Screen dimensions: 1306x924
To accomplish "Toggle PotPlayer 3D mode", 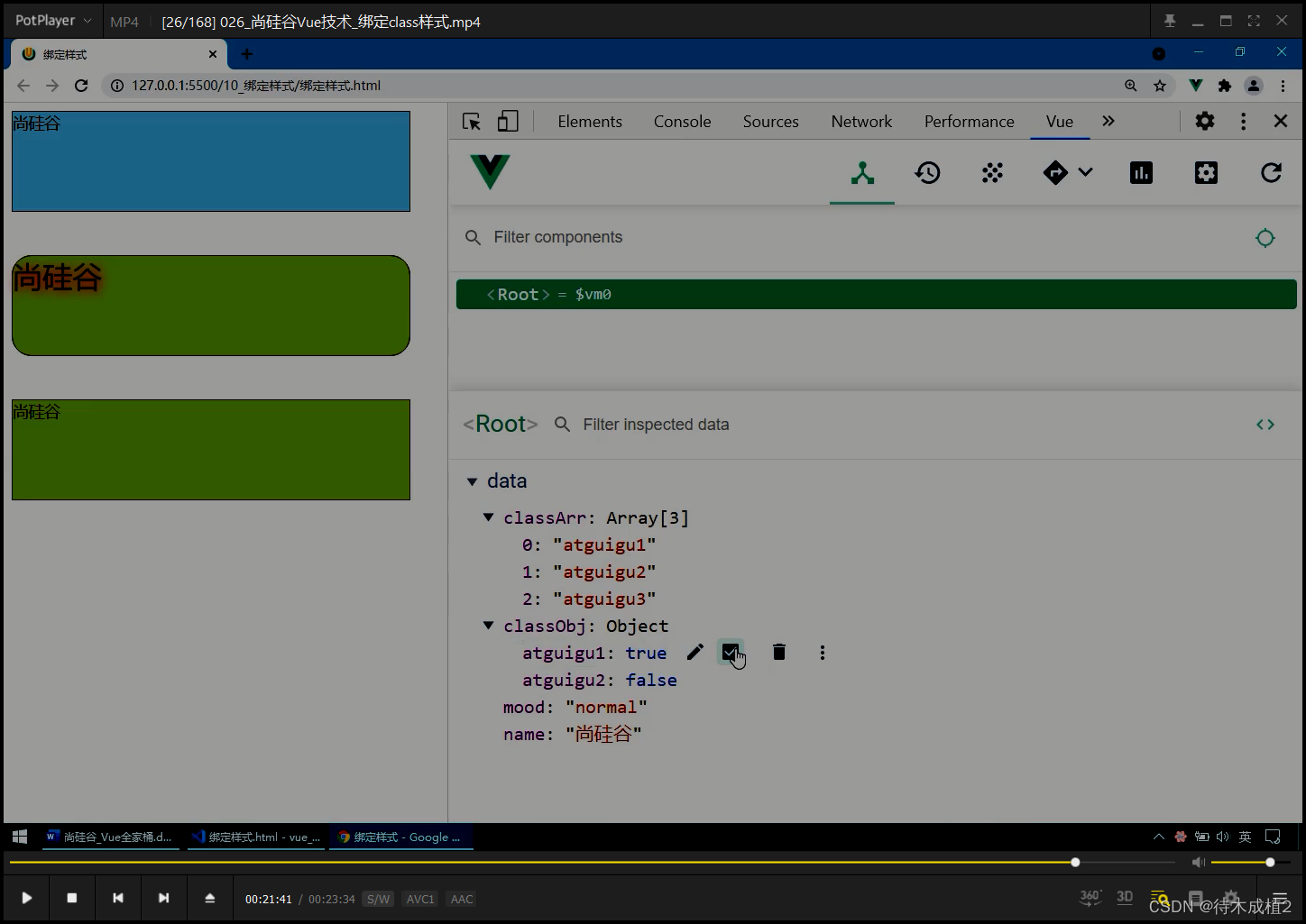I will coord(1125,897).
